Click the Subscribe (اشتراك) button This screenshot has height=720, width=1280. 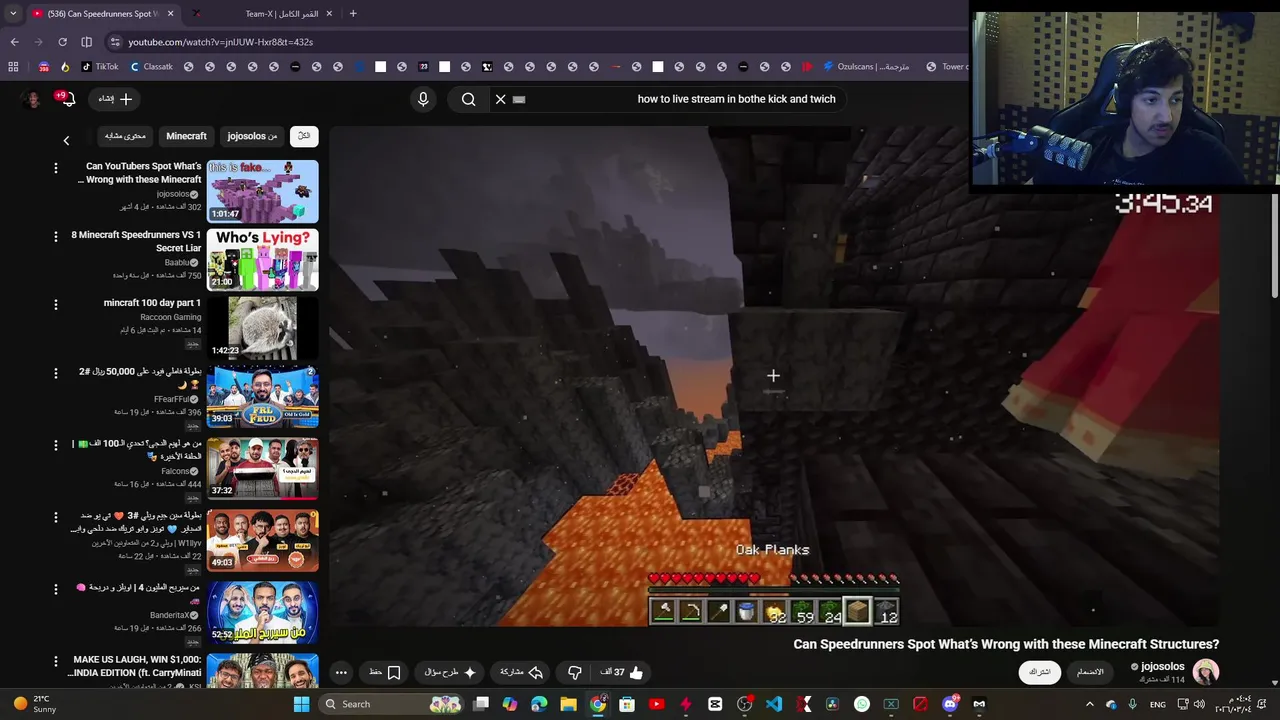pyautogui.click(x=1040, y=672)
